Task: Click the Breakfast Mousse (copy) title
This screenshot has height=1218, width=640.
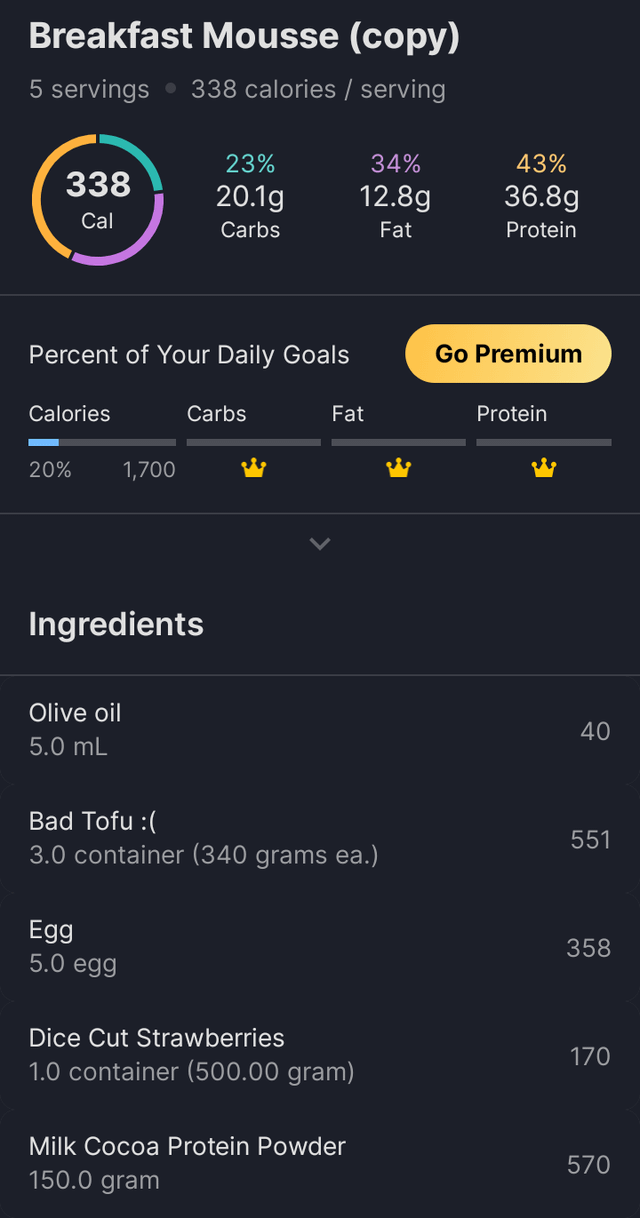Action: [244, 37]
